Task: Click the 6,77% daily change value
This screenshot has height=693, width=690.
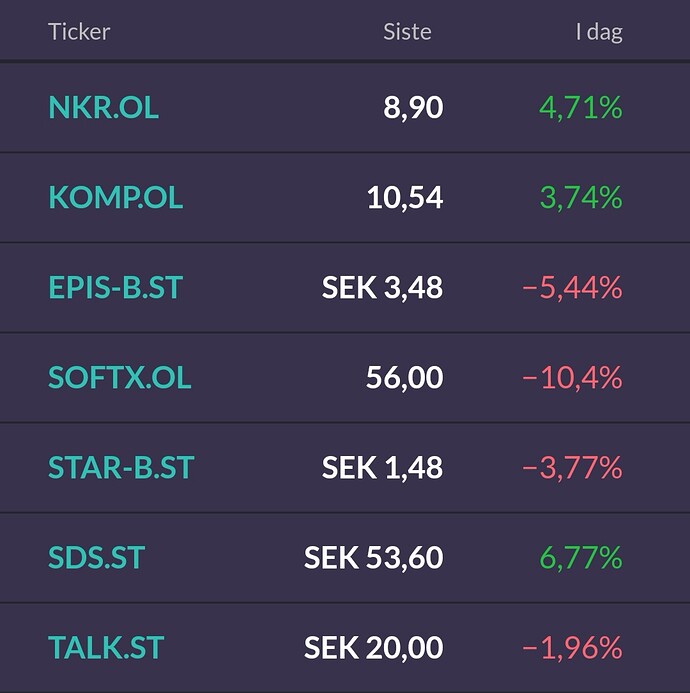Action: (x=581, y=558)
